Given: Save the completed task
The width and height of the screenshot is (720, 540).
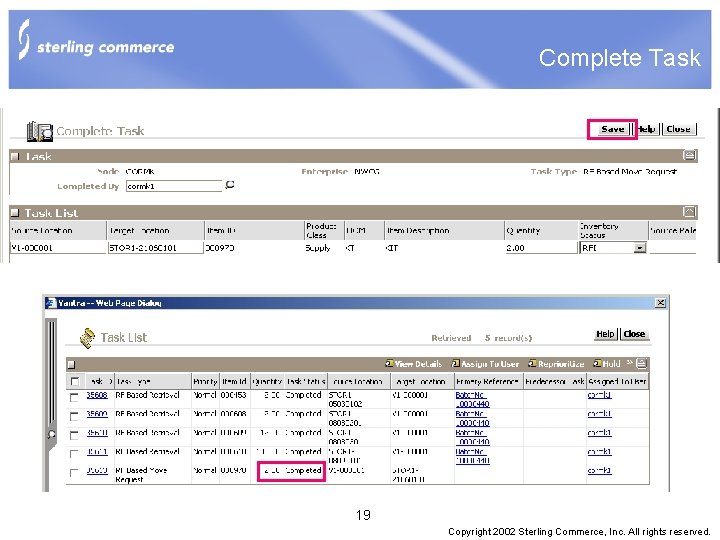Looking at the screenshot, I should 612,129.
